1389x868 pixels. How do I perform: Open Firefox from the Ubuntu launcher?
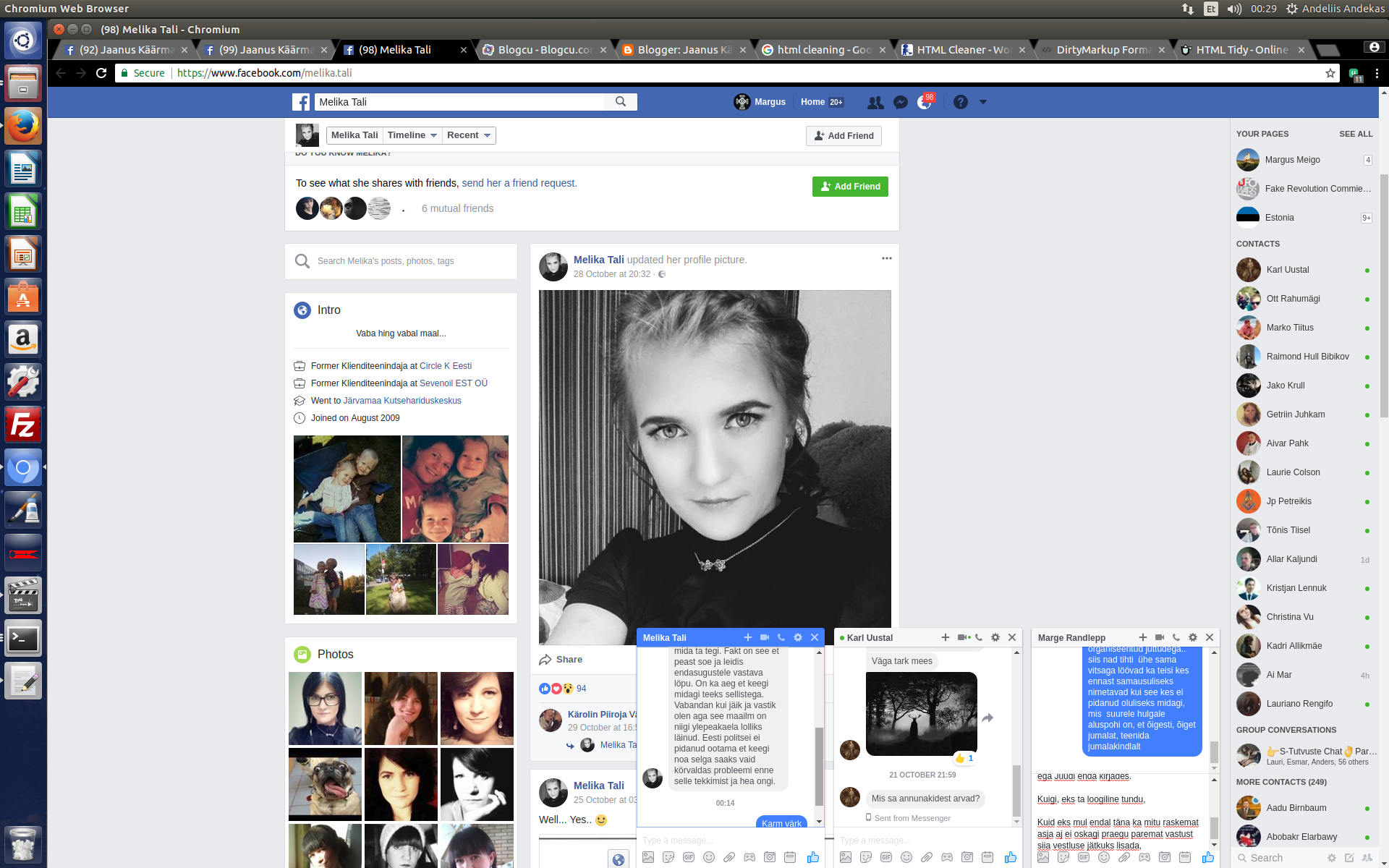click(23, 127)
